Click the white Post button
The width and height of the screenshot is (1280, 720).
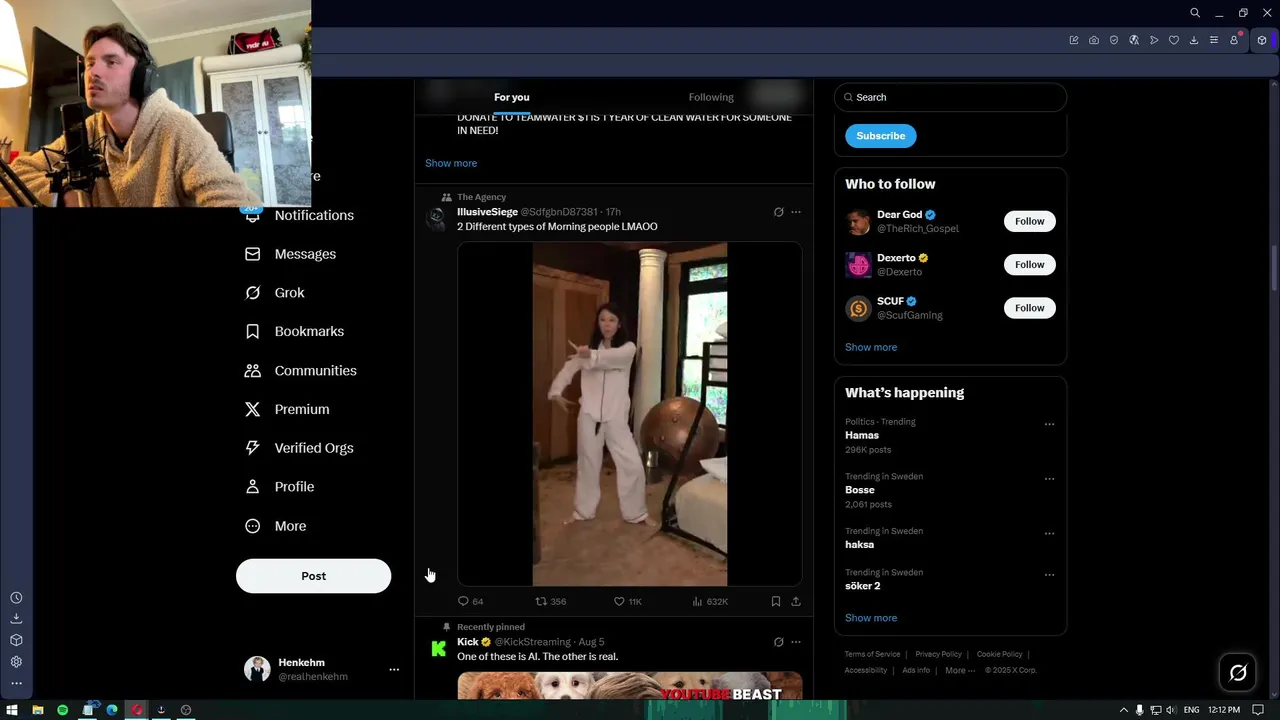pos(313,576)
